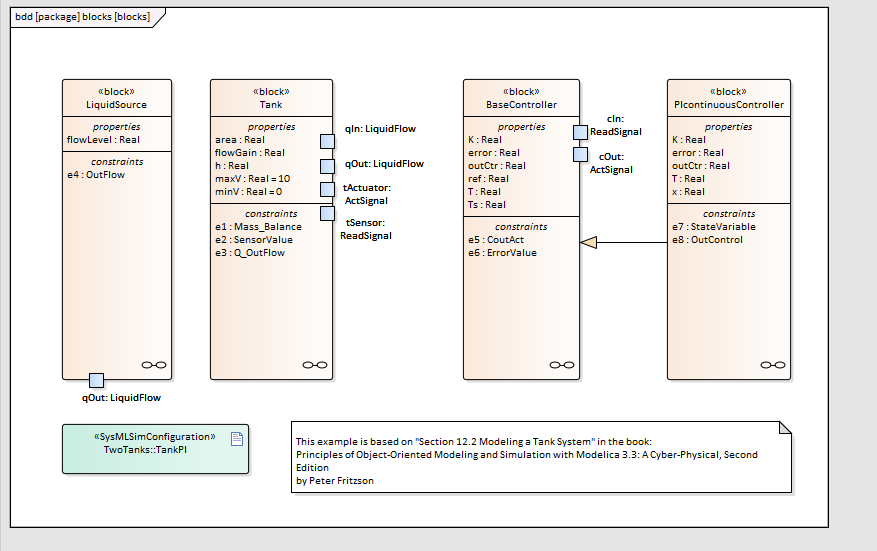
Task: Select the tActuator port square on Tank
Action: click(x=327, y=190)
